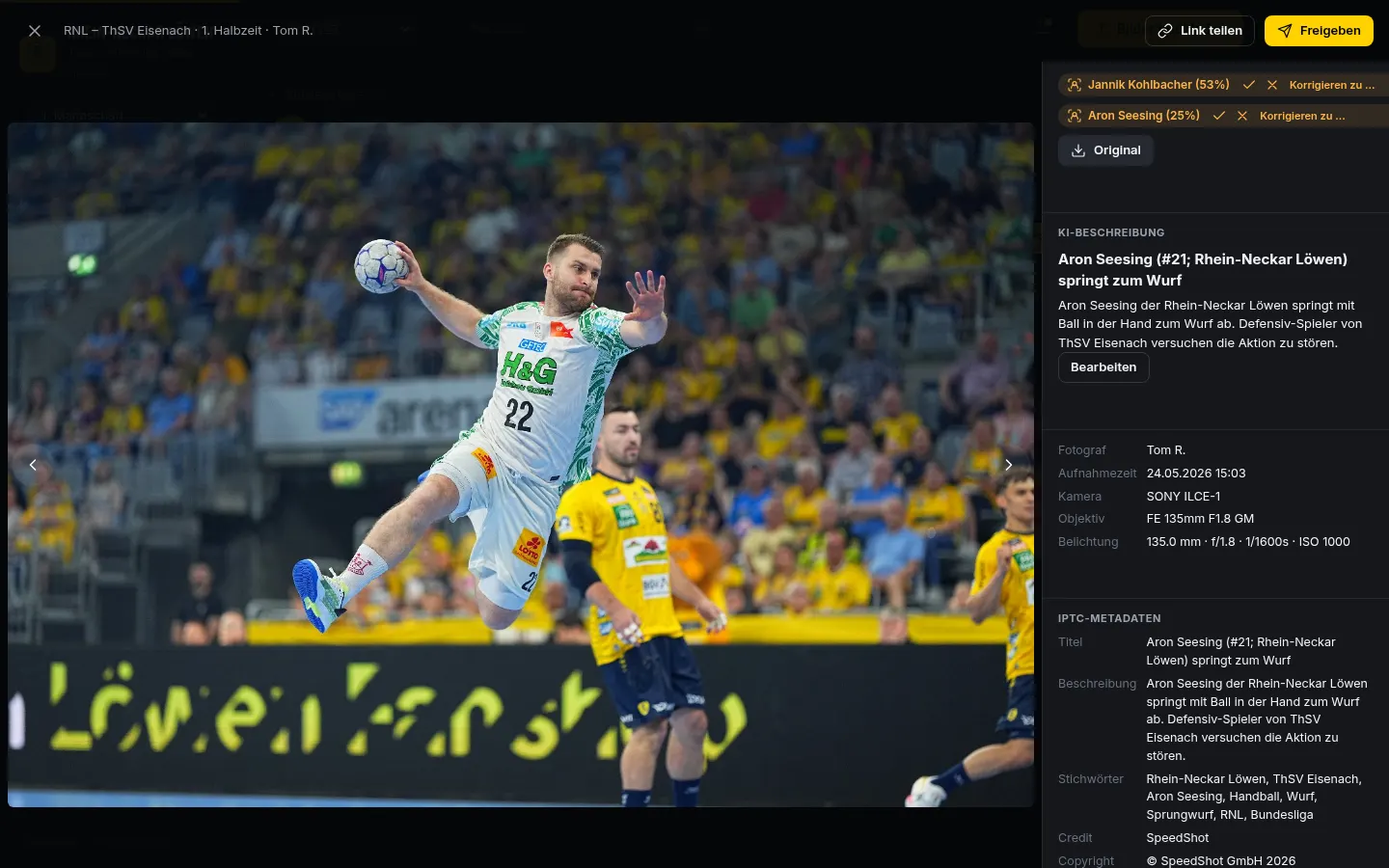1389x868 pixels.
Task: Confirm Jannik Kohlbacher face match checkmark
Action: [x=1249, y=85]
